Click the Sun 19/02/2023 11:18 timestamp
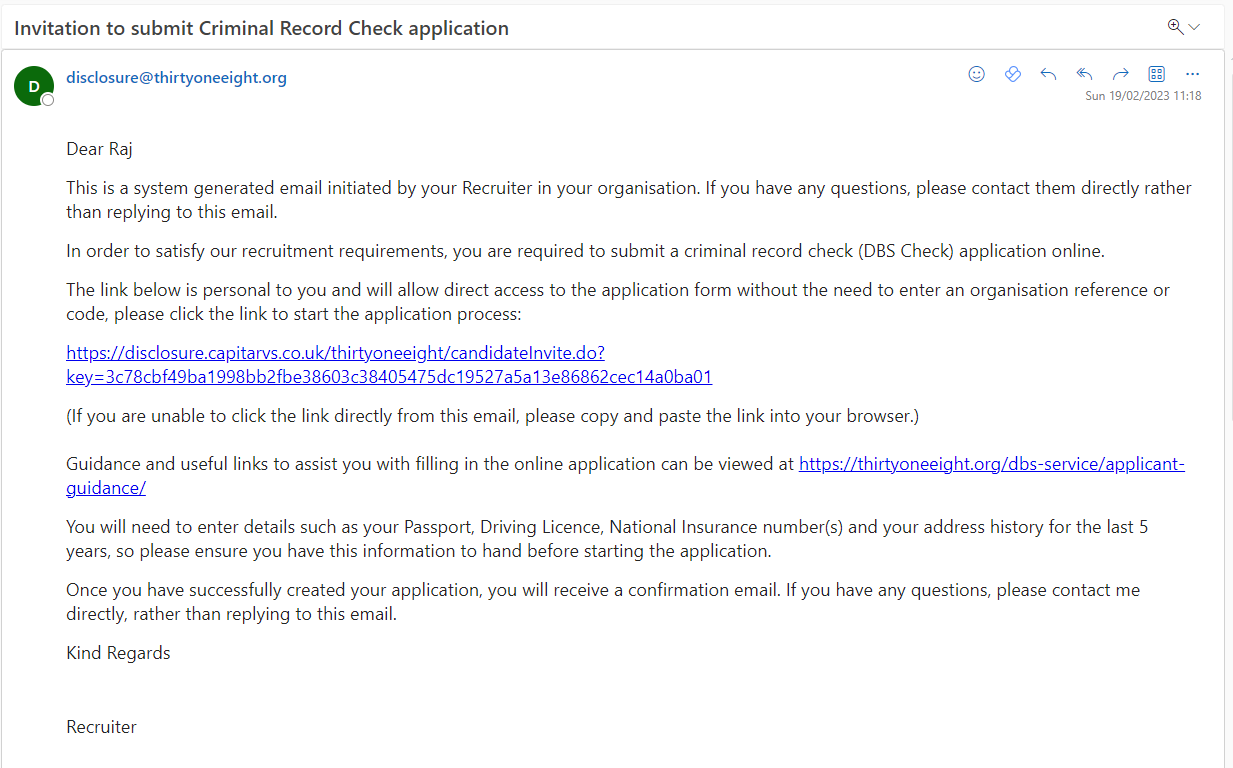 pos(1143,96)
